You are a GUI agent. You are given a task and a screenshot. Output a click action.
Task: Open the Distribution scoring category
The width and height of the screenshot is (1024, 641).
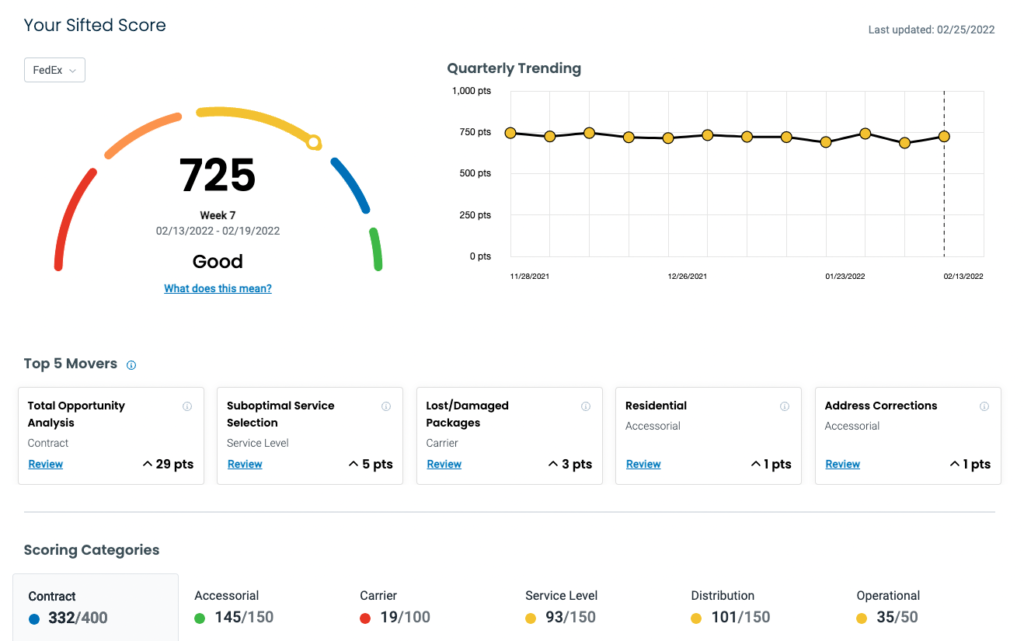tap(722, 606)
